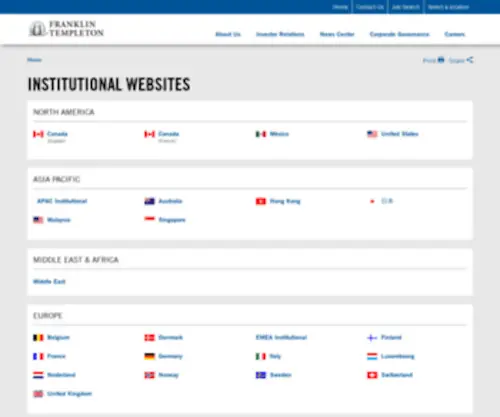
Task: Click the United States flag icon
Action: point(372,134)
